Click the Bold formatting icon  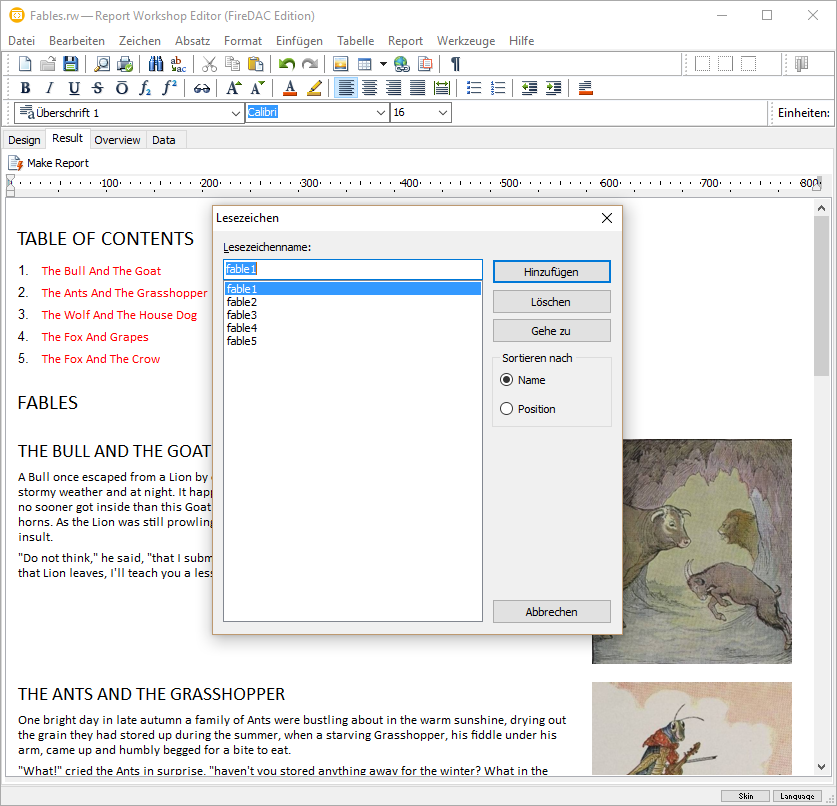click(25, 88)
